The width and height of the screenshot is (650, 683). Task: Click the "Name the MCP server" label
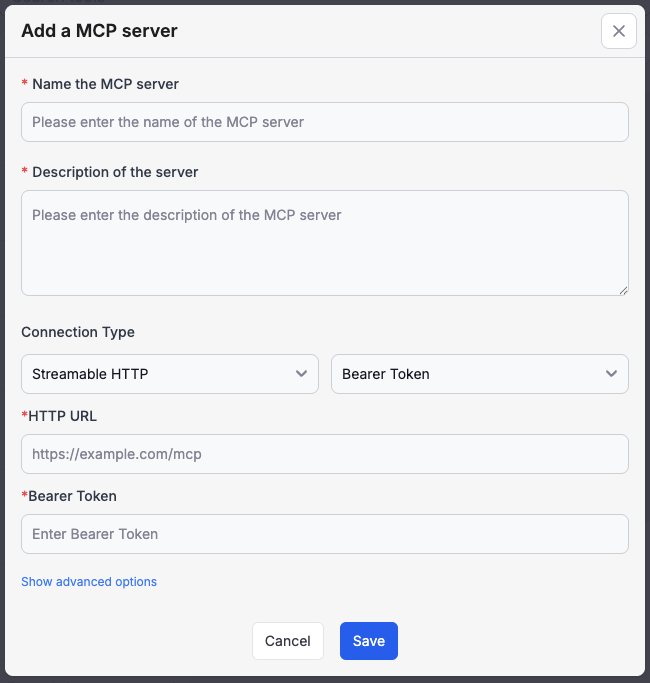click(x=105, y=84)
